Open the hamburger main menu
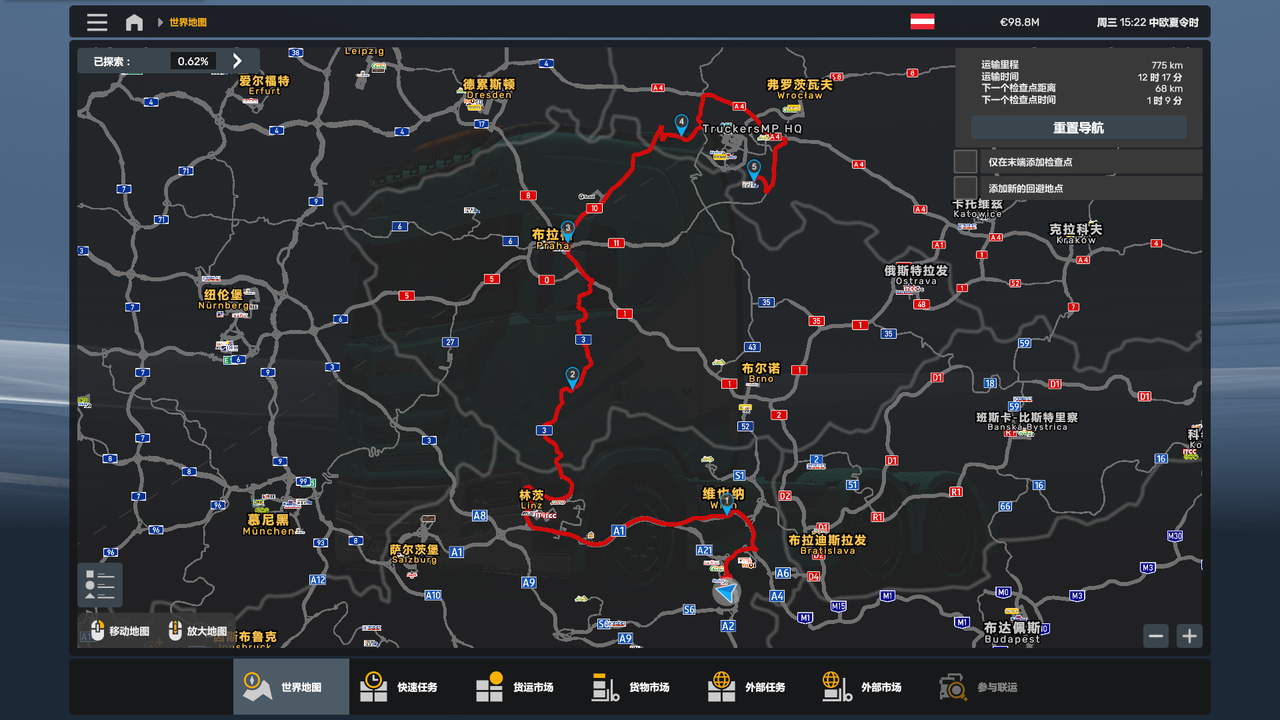The image size is (1280, 720). (x=97, y=22)
